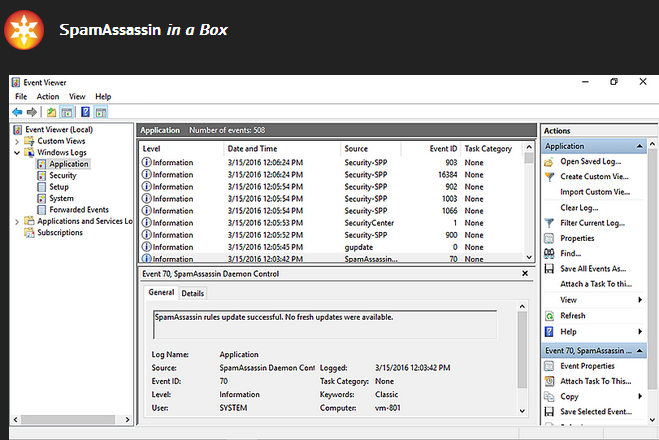
Task: Click console tree horizontal scroll right arrow
Action: click(127, 419)
